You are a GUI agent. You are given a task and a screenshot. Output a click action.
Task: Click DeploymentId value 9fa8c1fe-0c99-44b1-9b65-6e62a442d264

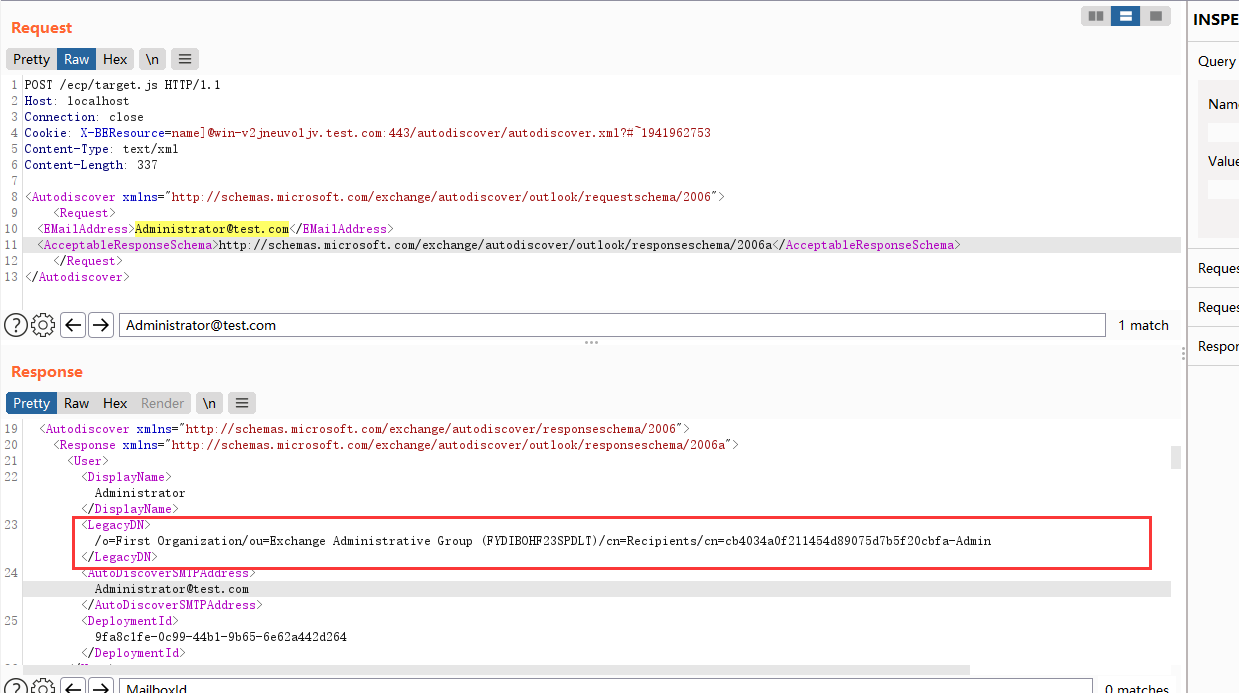(220, 637)
